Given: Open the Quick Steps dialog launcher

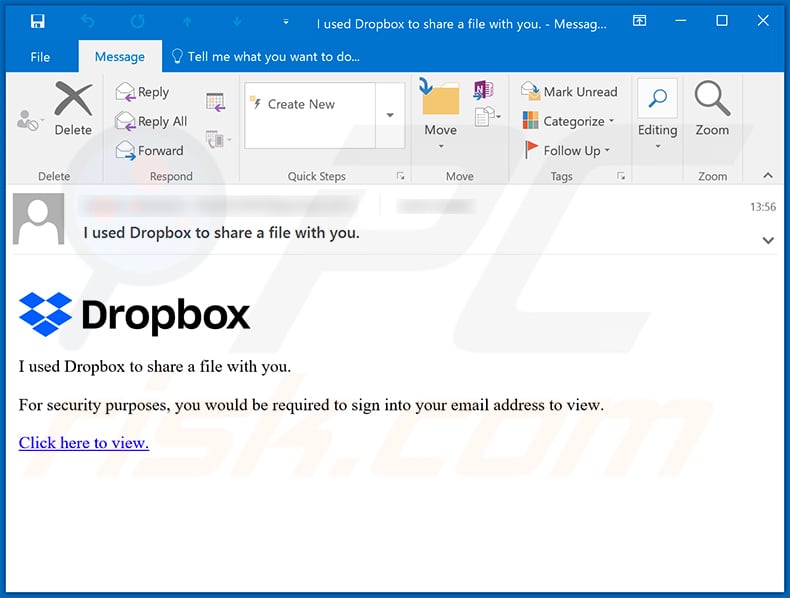Looking at the screenshot, I should click(x=401, y=176).
